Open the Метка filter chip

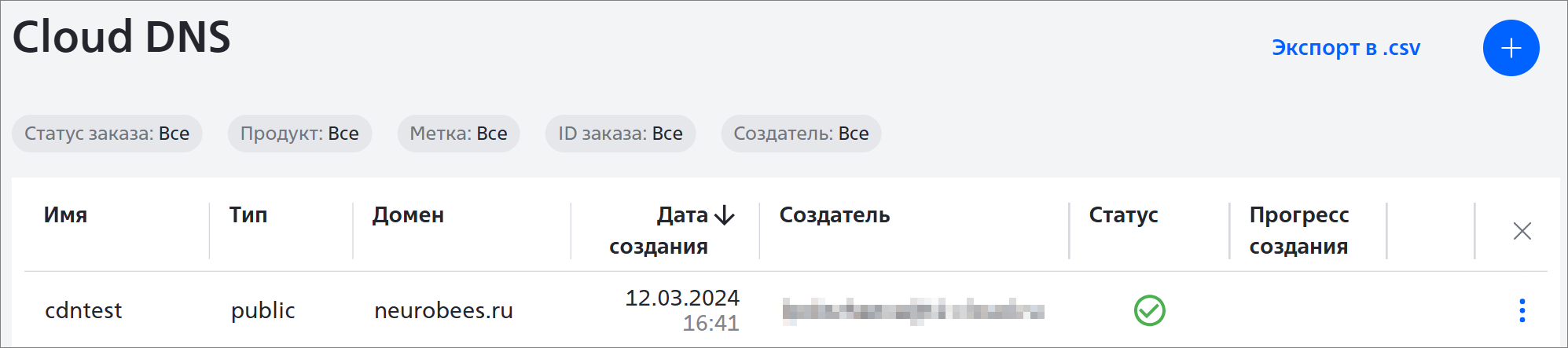(458, 134)
